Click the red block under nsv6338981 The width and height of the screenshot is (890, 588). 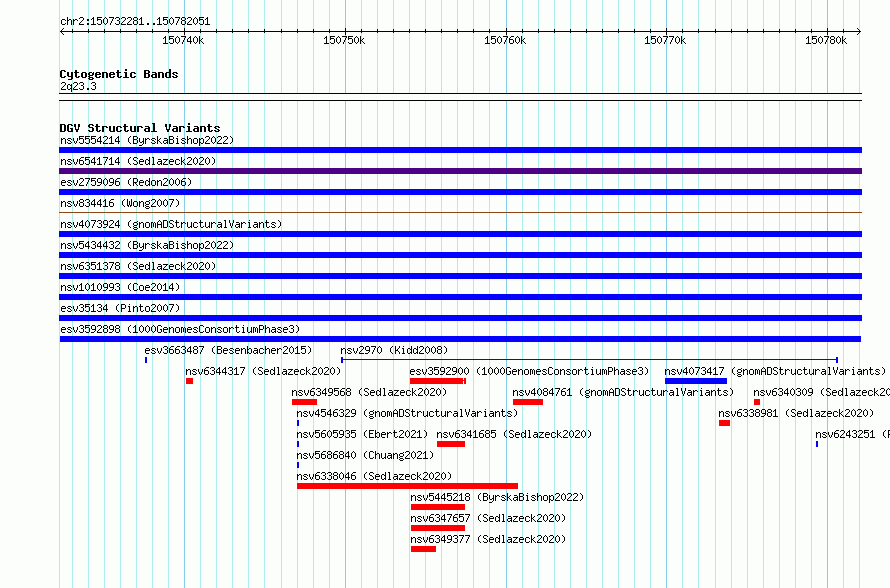pos(724,423)
